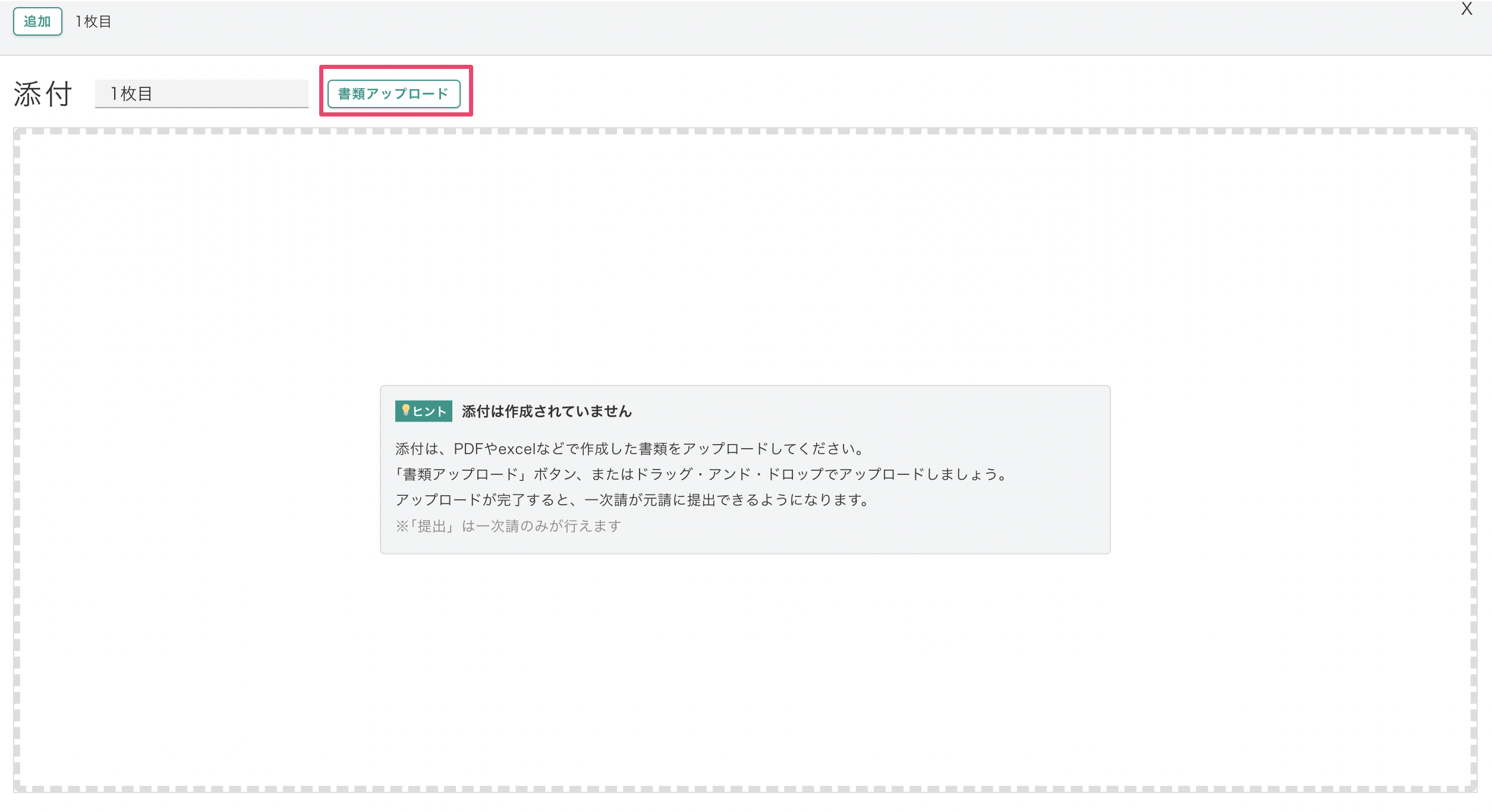Click empty drop zone area below hint box
1492x812 pixels.
tap(744, 672)
